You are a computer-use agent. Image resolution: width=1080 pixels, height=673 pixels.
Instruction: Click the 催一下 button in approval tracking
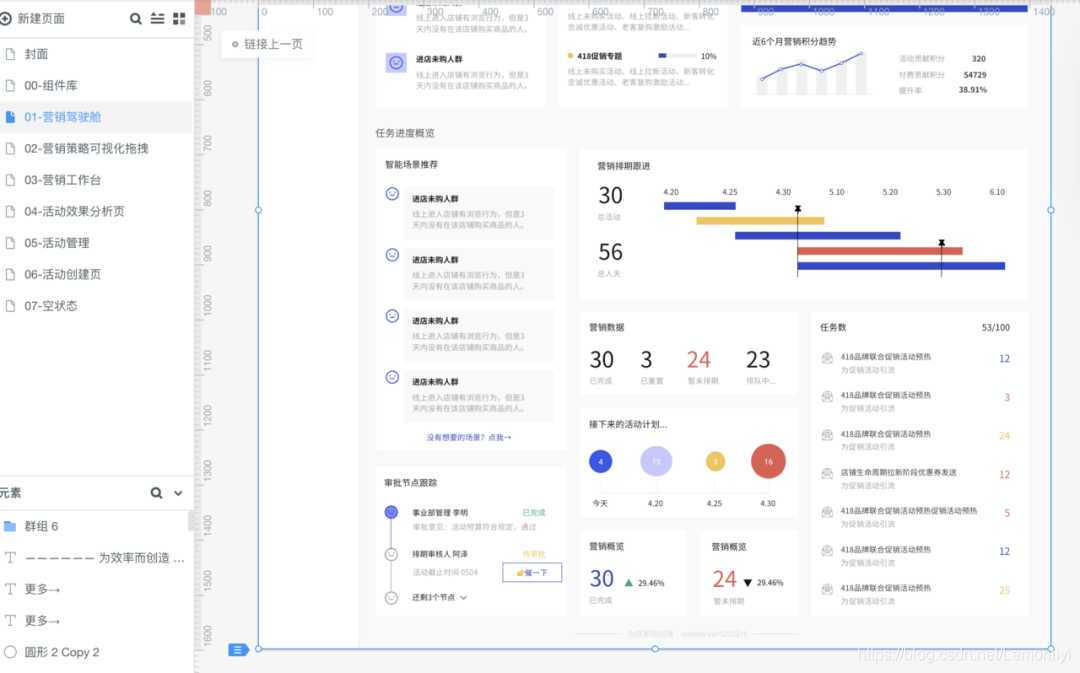pos(532,572)
